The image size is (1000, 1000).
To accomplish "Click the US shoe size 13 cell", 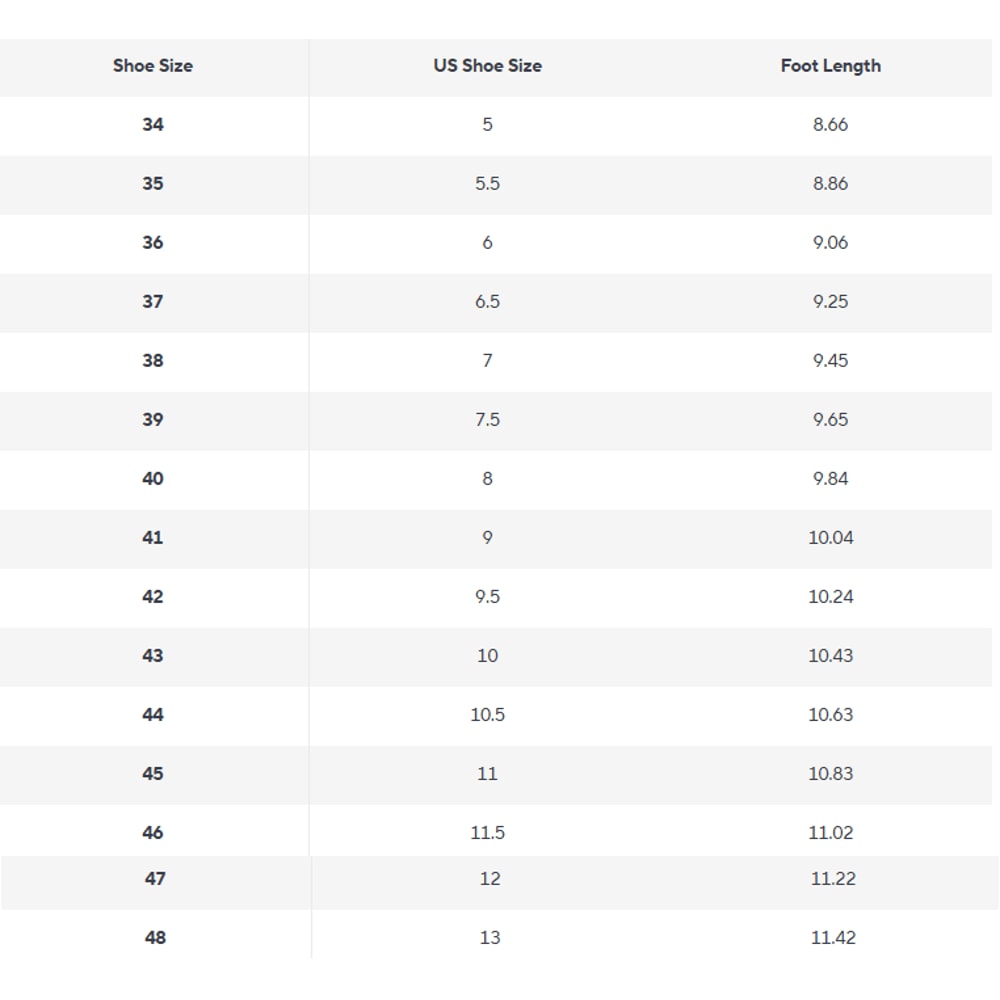I will coord(490,937).
